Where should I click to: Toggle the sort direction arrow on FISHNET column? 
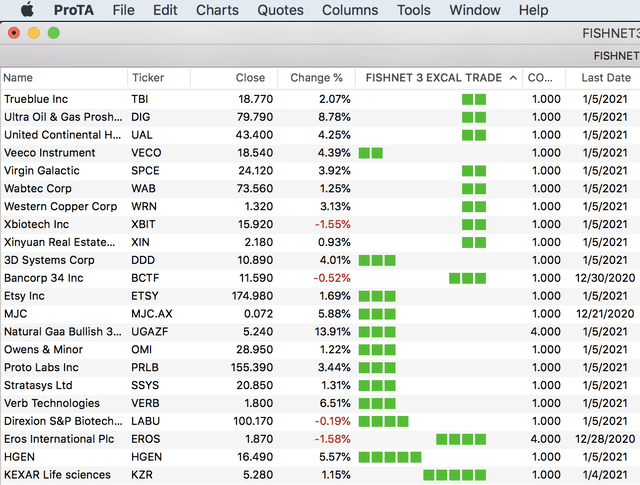click(x=513, y=78)
